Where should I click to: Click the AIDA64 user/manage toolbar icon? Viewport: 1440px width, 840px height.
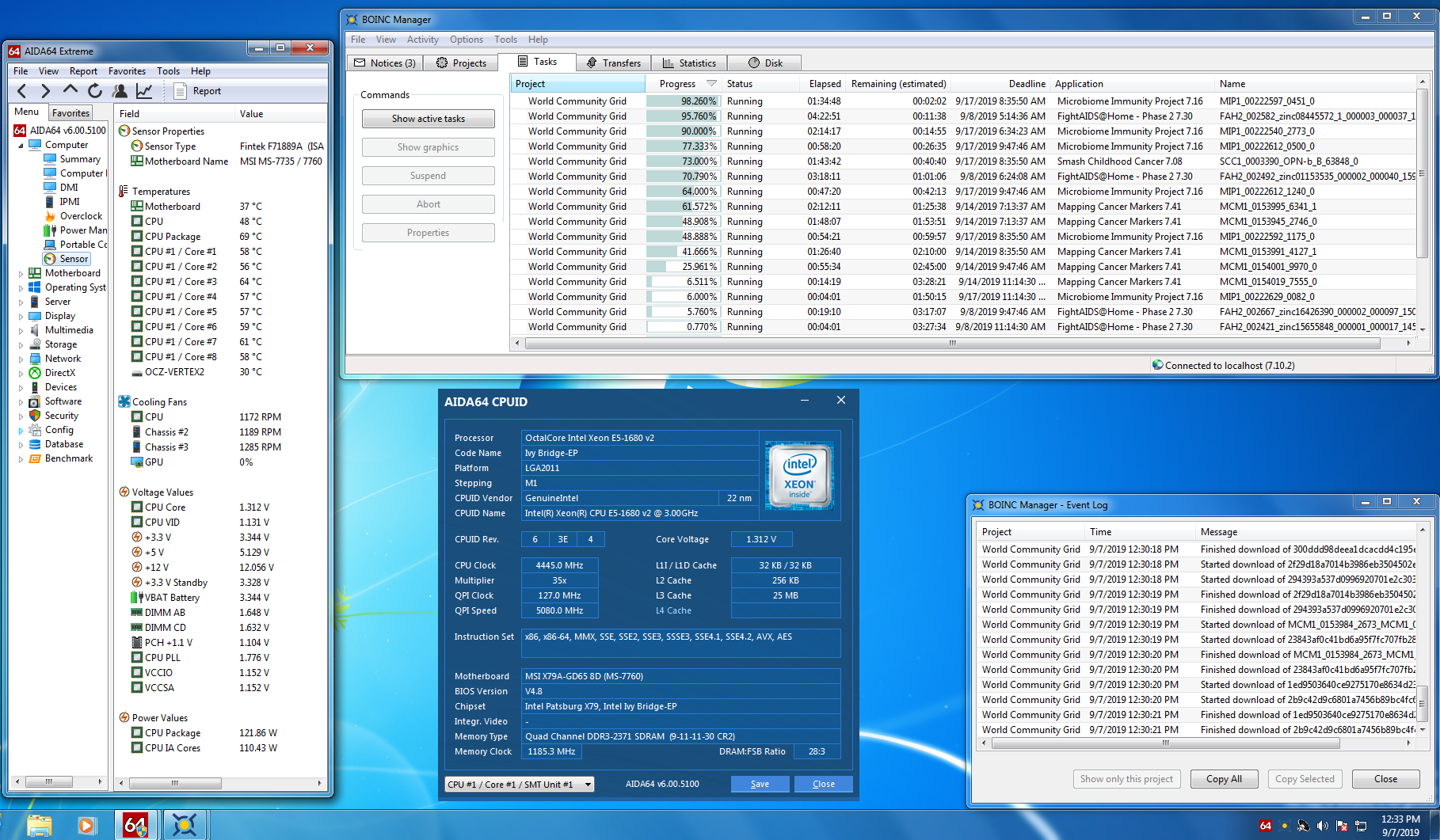coord(120,91)
